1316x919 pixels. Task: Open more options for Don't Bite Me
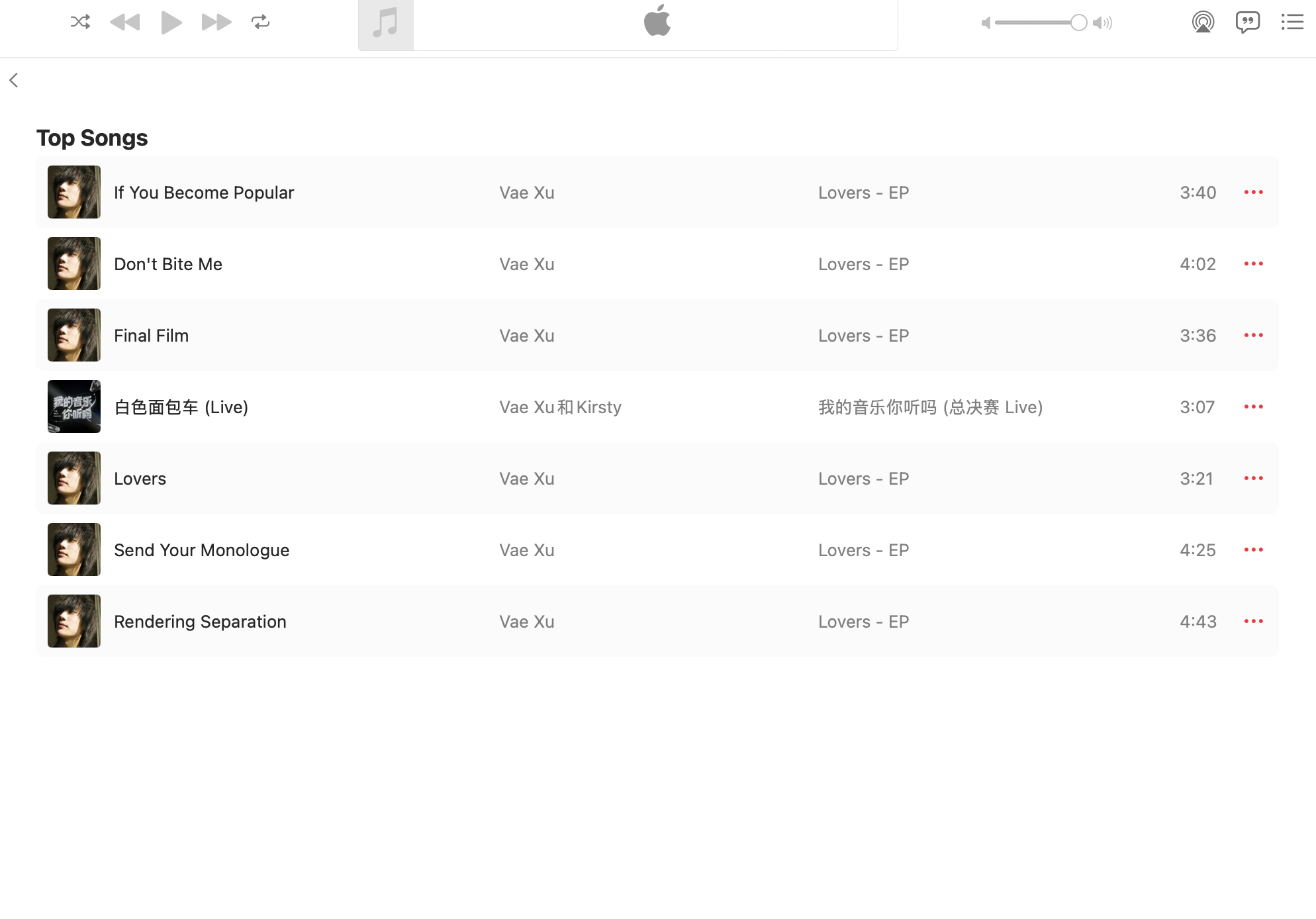click(1253, 264)
